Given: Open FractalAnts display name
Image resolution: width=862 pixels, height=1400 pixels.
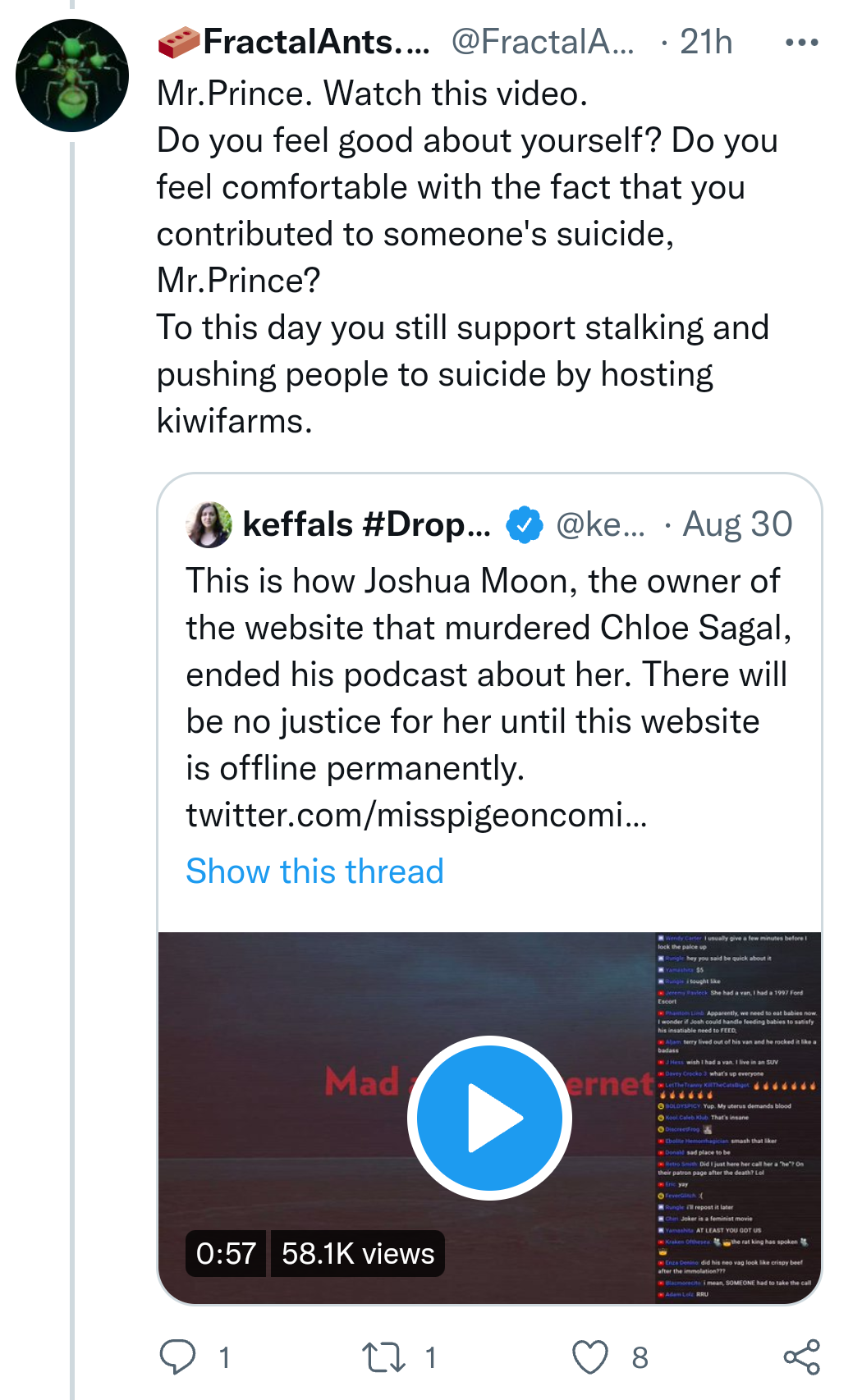Looking at the screenshot, I should pos(316,42).
